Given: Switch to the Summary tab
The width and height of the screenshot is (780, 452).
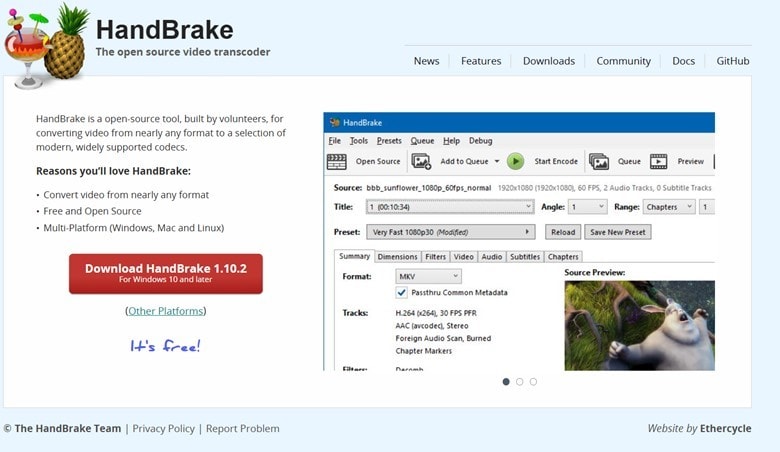Looking at the screenshot, I should tap(354, 256).
